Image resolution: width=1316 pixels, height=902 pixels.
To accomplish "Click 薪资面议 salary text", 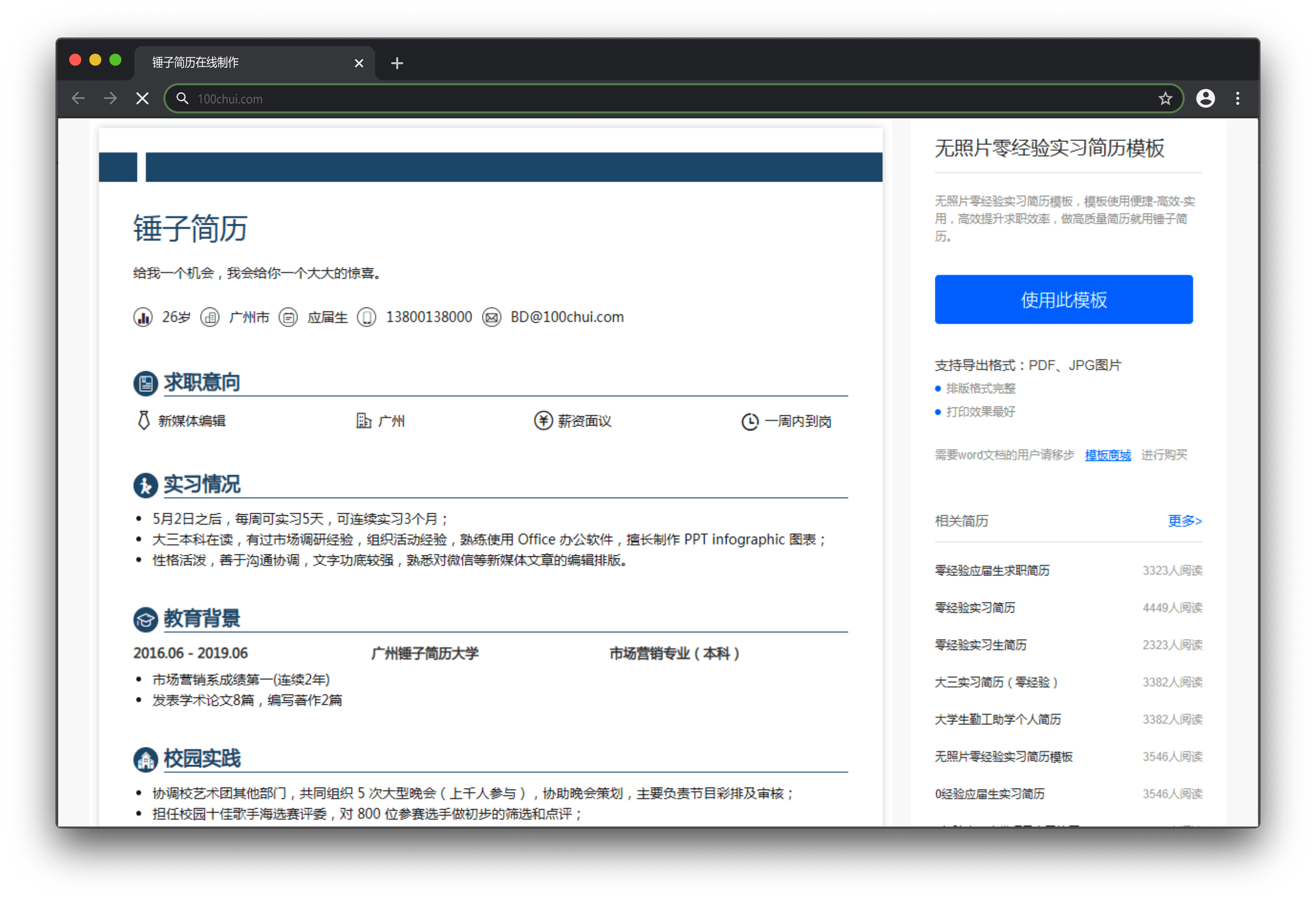I will 584,421.
